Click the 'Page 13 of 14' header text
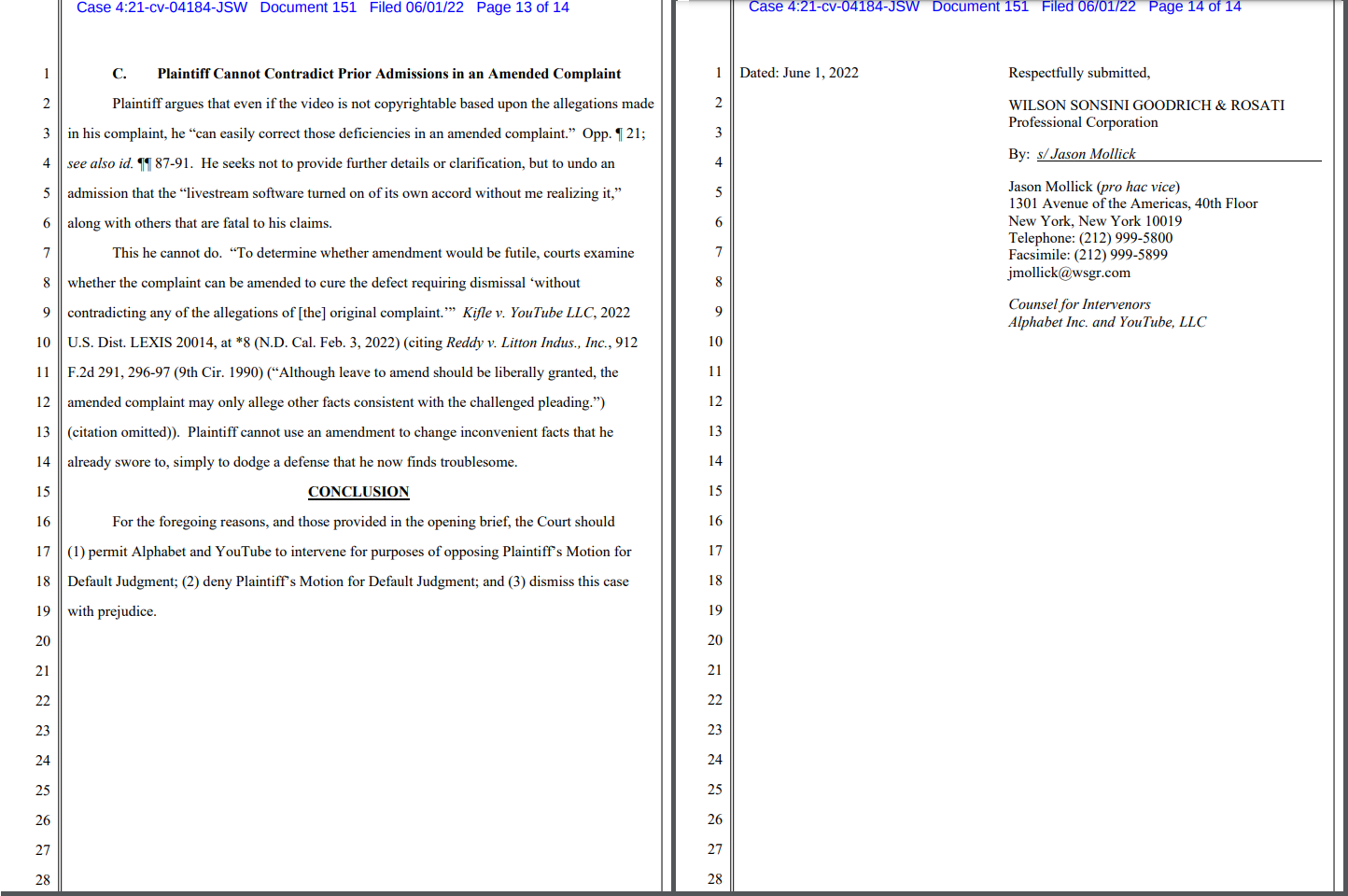Screen dimensions: 1348x896 pos(522,7)
